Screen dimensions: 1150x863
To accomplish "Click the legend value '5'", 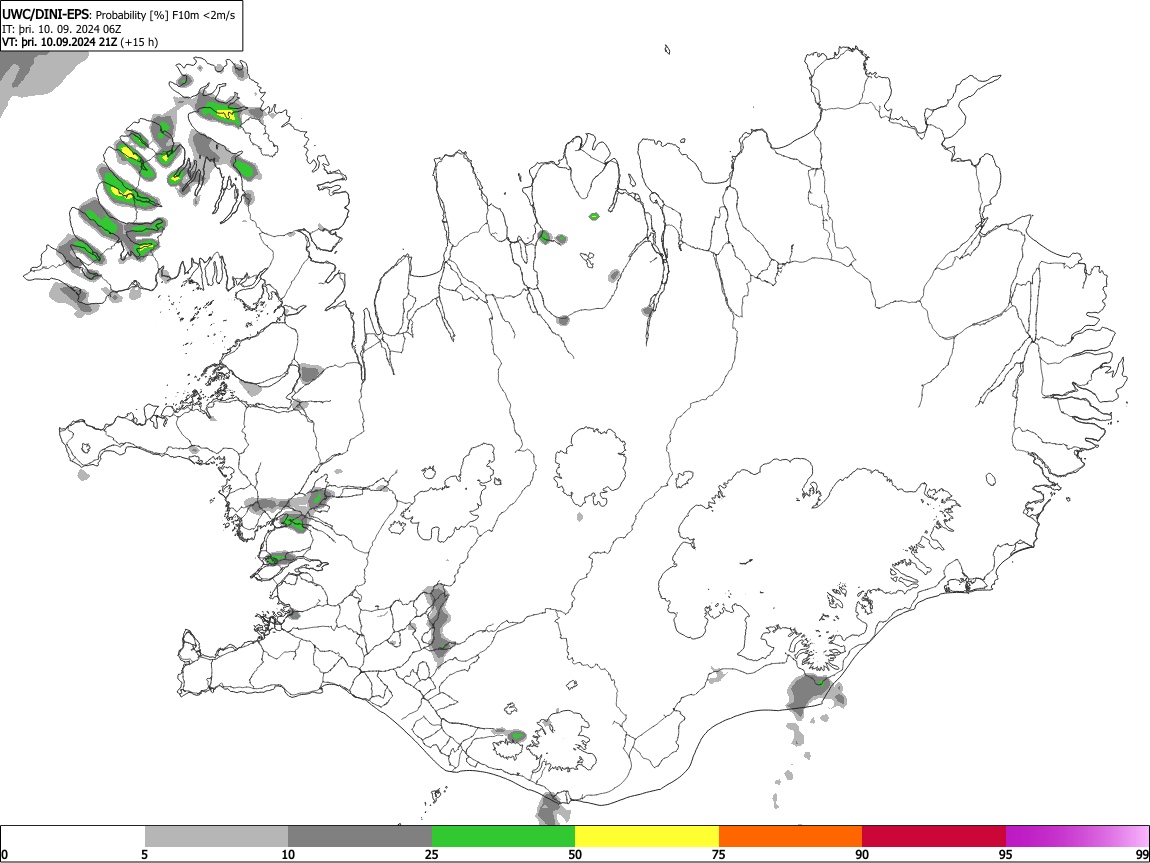I will 144,855.
